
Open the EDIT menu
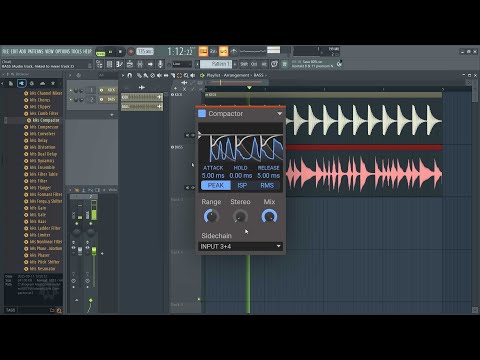14,52
